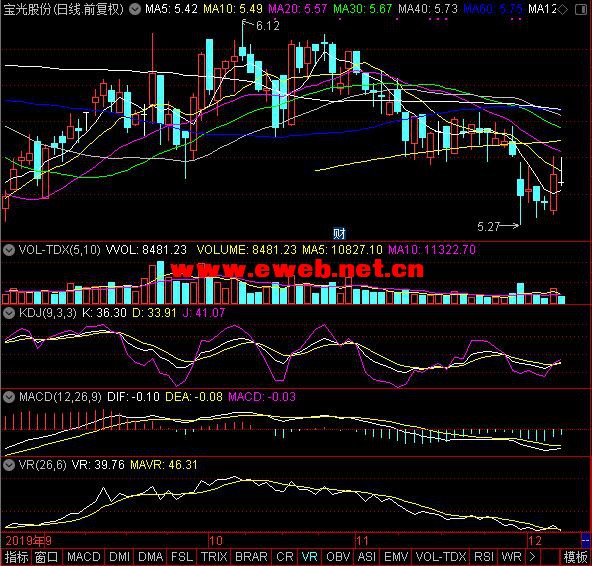Screen dimensions: 592x566
Task: Click the 财 financial marker on the chart
Action: coord(339,234)
